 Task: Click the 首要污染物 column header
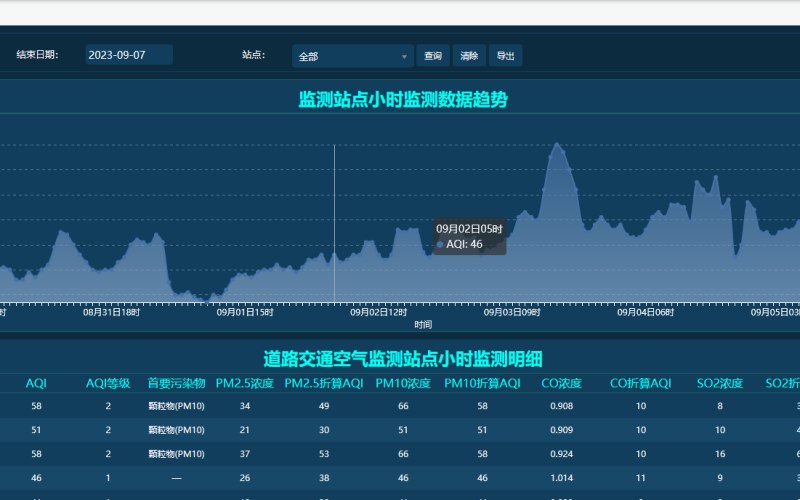click(x=177, y=384)
